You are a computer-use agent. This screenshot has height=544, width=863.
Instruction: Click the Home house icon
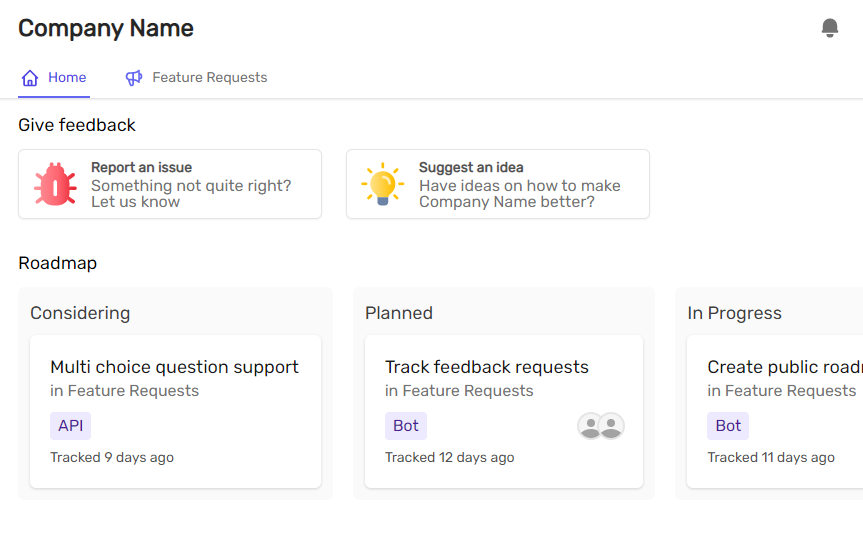click(x=30, y=78)
